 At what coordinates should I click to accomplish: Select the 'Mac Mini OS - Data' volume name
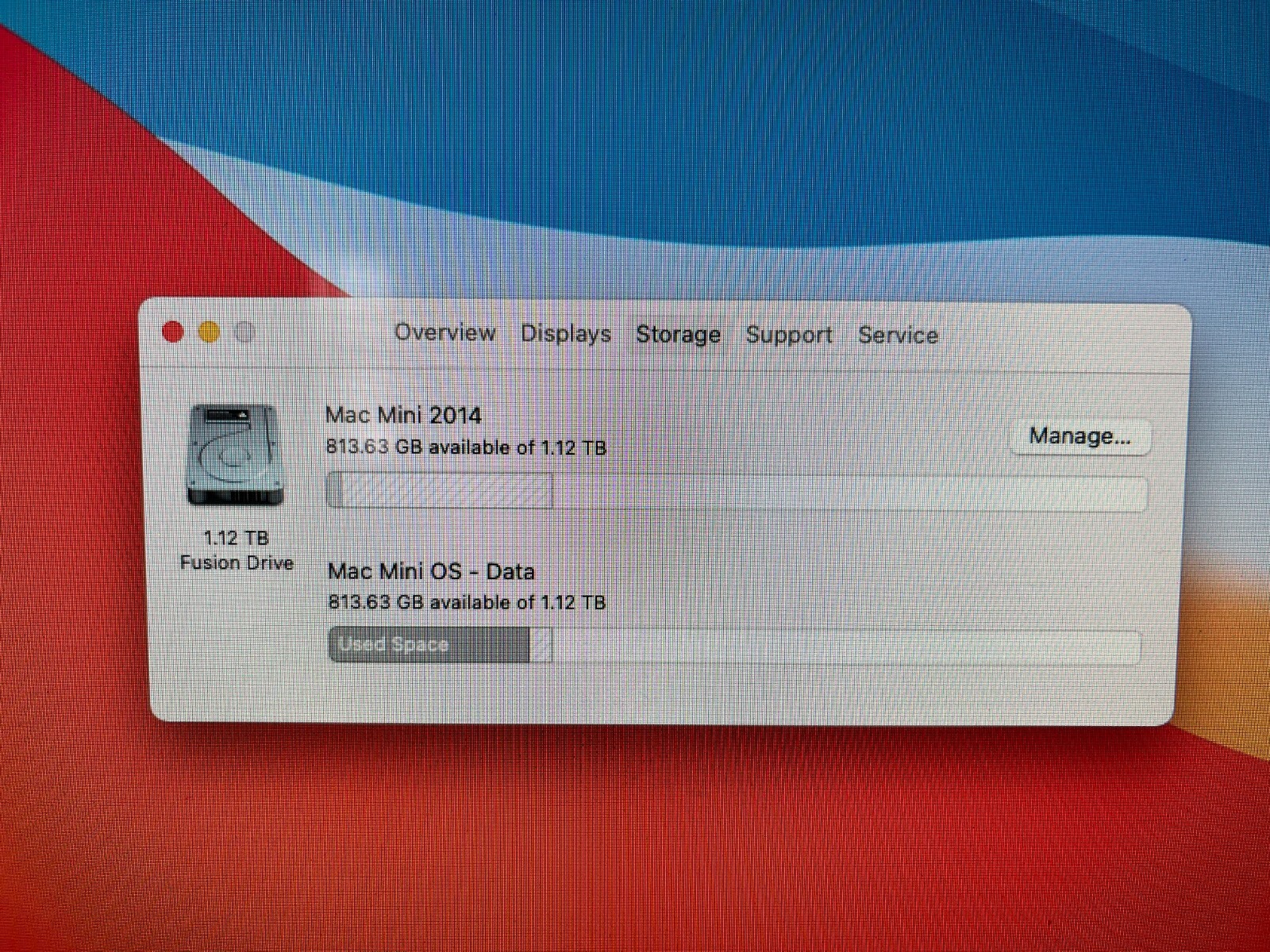tap(431, 571)
